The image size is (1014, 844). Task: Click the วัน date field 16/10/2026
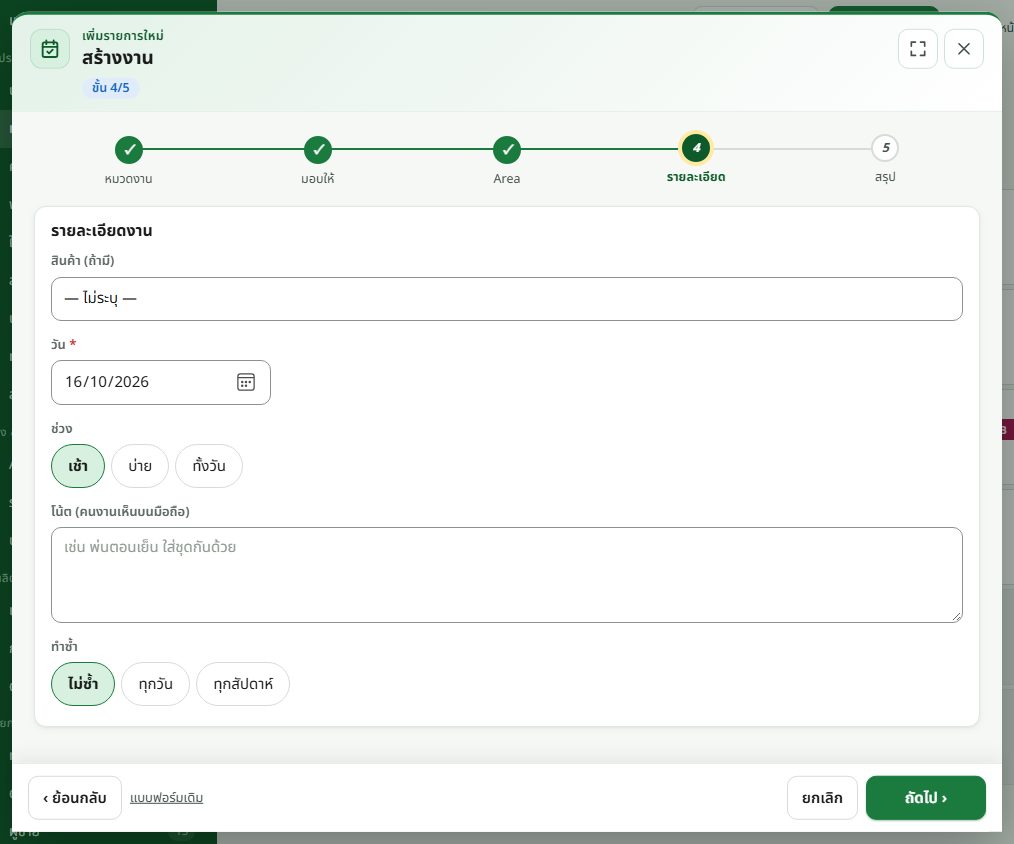pyautogui.click(x=161, y=382)
